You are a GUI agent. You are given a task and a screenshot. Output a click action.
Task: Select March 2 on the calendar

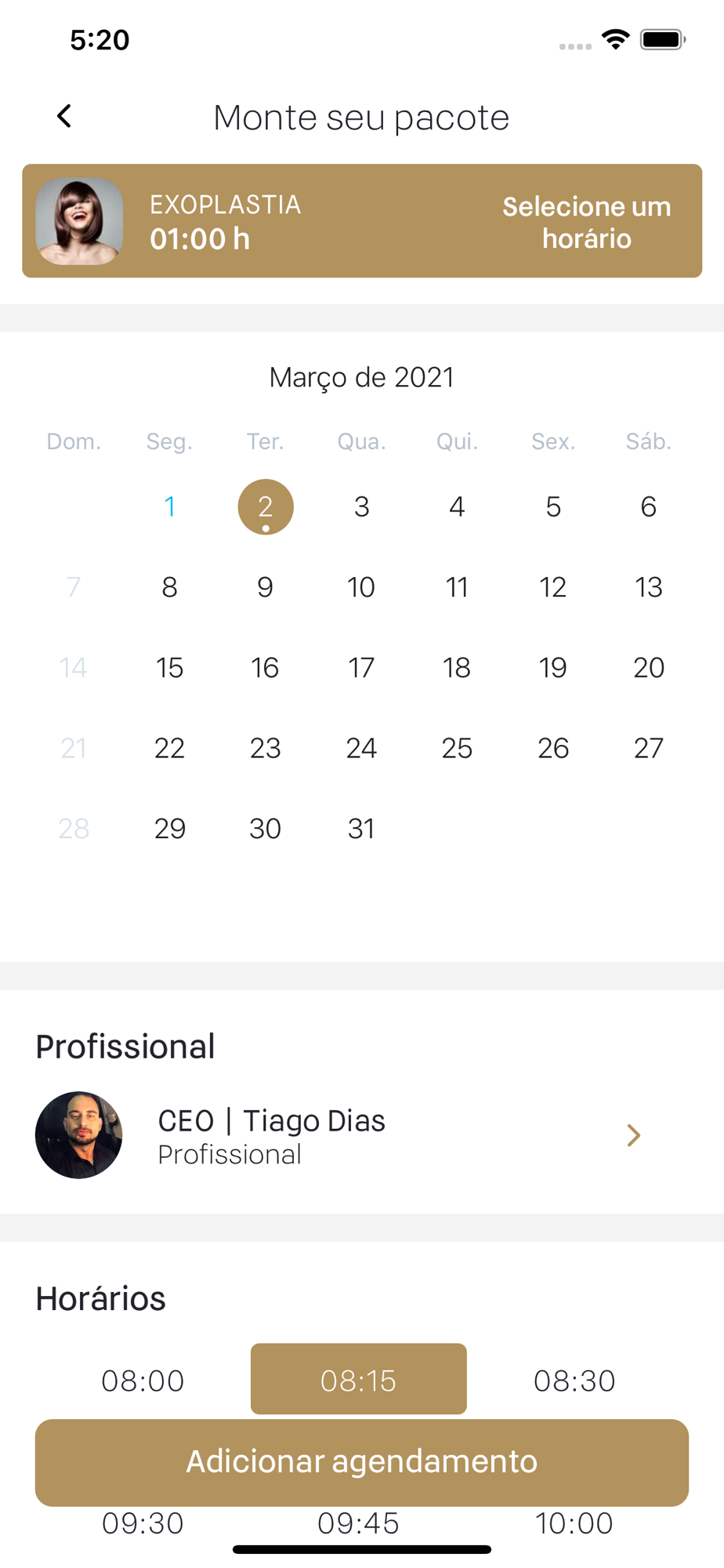266,507
